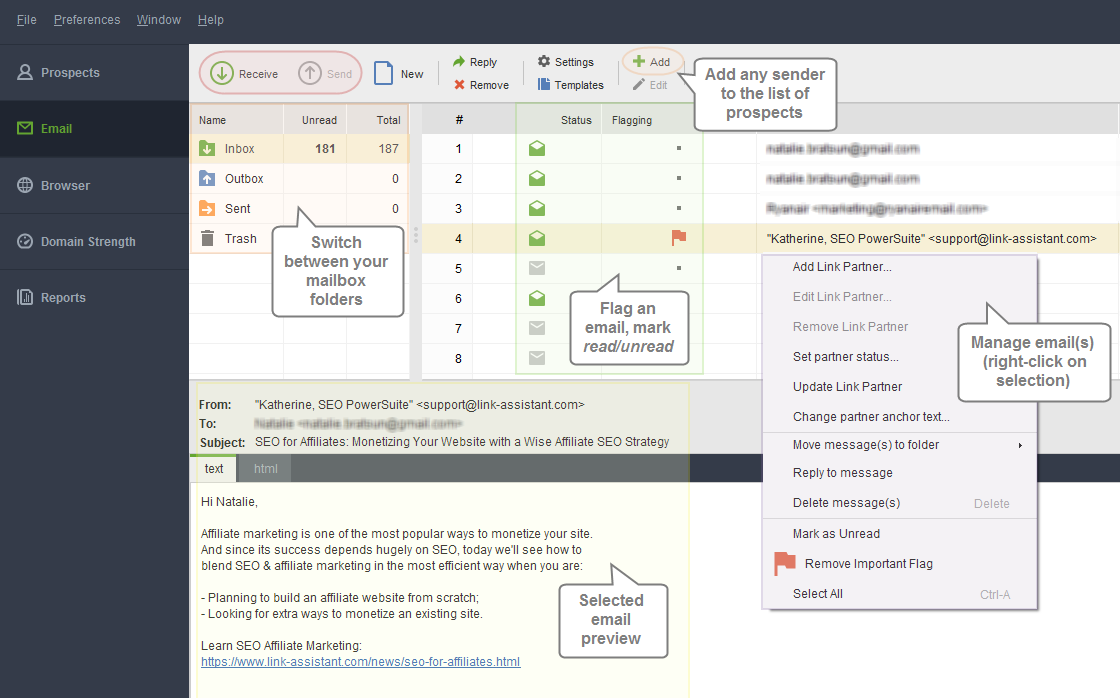Open email Templates

571,85
